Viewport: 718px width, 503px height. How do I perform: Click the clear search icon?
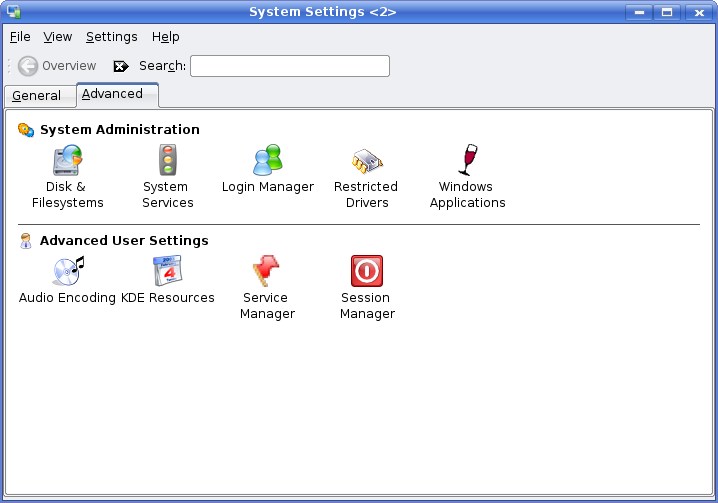121,66
